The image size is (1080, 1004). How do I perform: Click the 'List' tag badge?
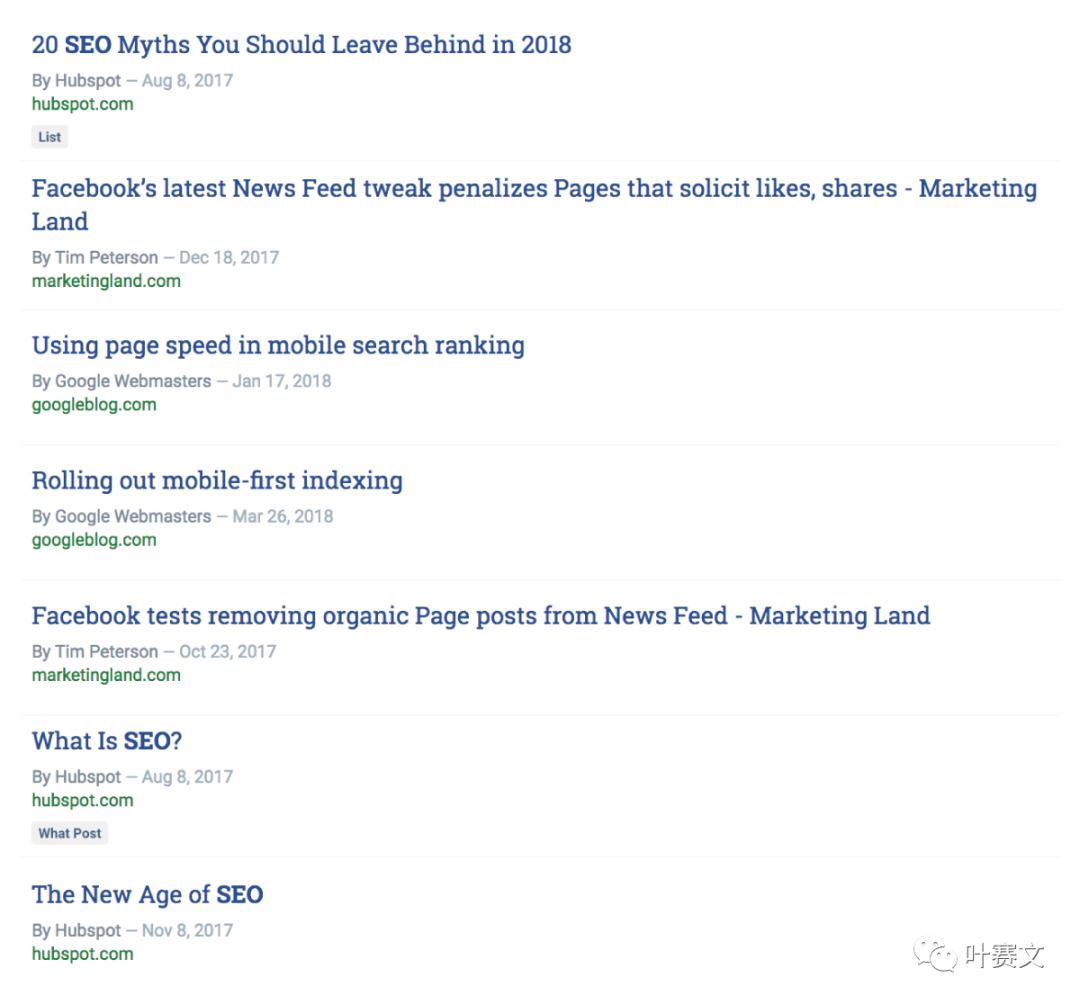coord(50,137)
